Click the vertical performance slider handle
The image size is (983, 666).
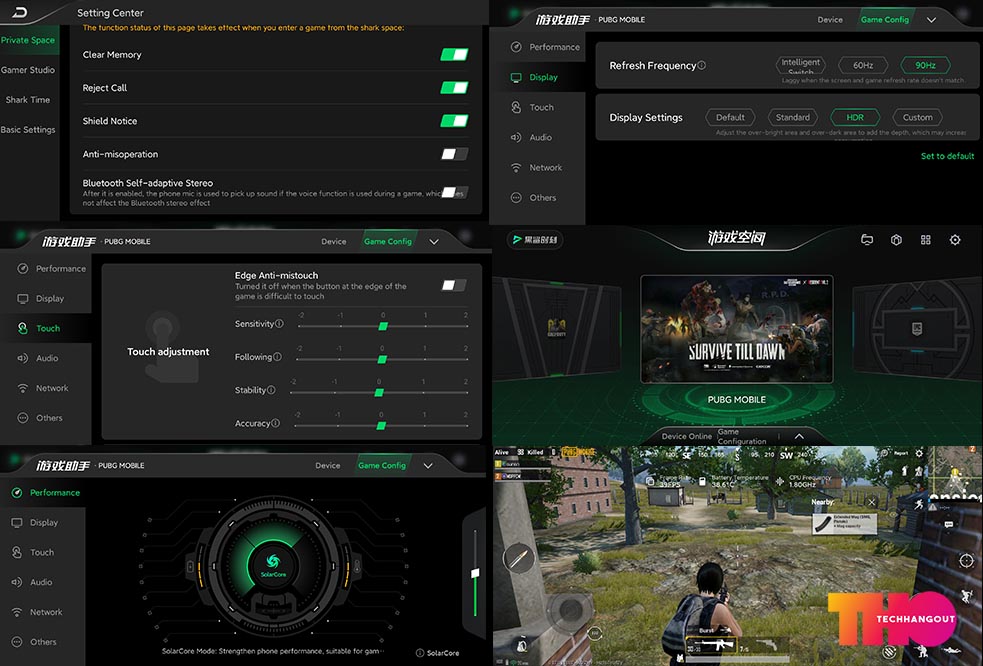[475, 573]
